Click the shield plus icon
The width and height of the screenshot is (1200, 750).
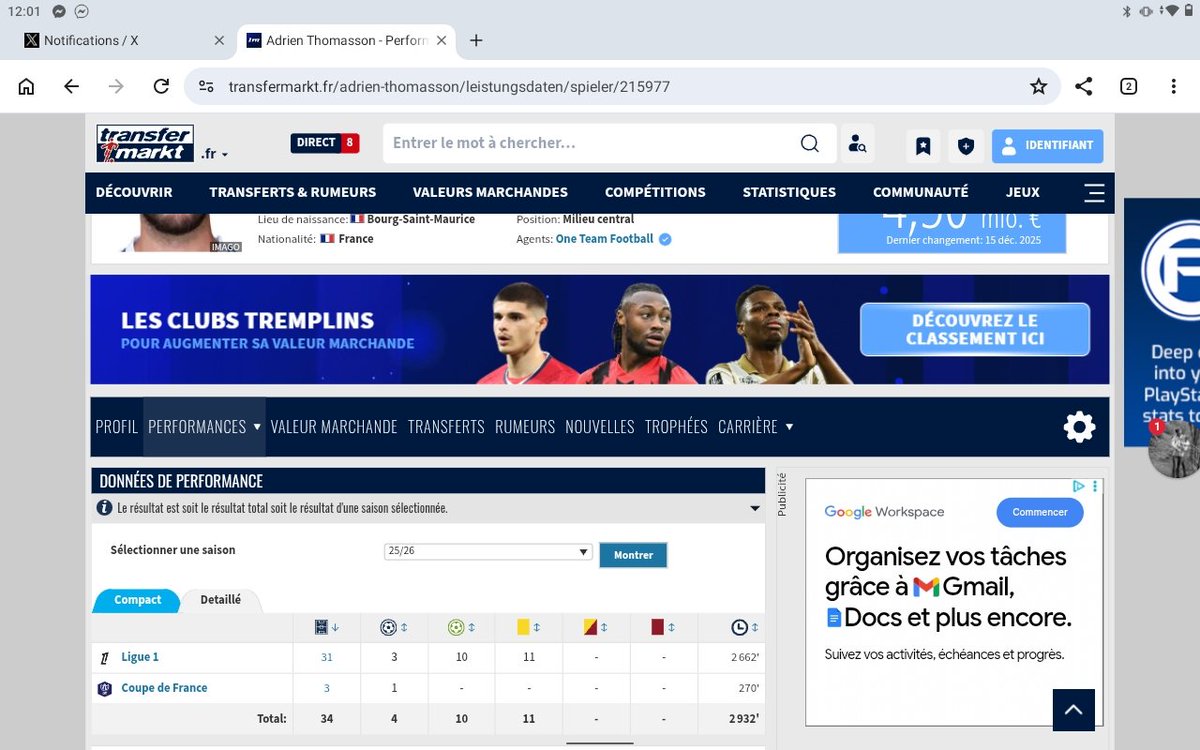pyautogui.click(x=965, y=146)
